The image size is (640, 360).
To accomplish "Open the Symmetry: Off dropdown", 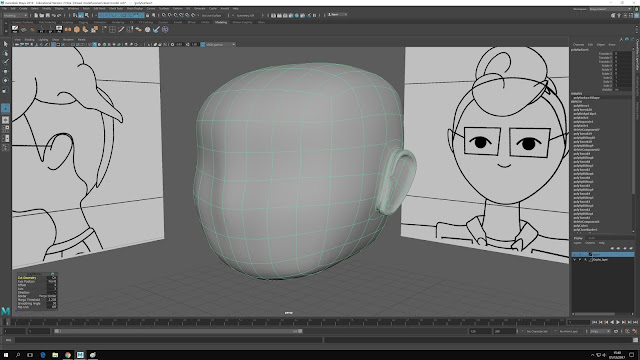I will 245,15.
